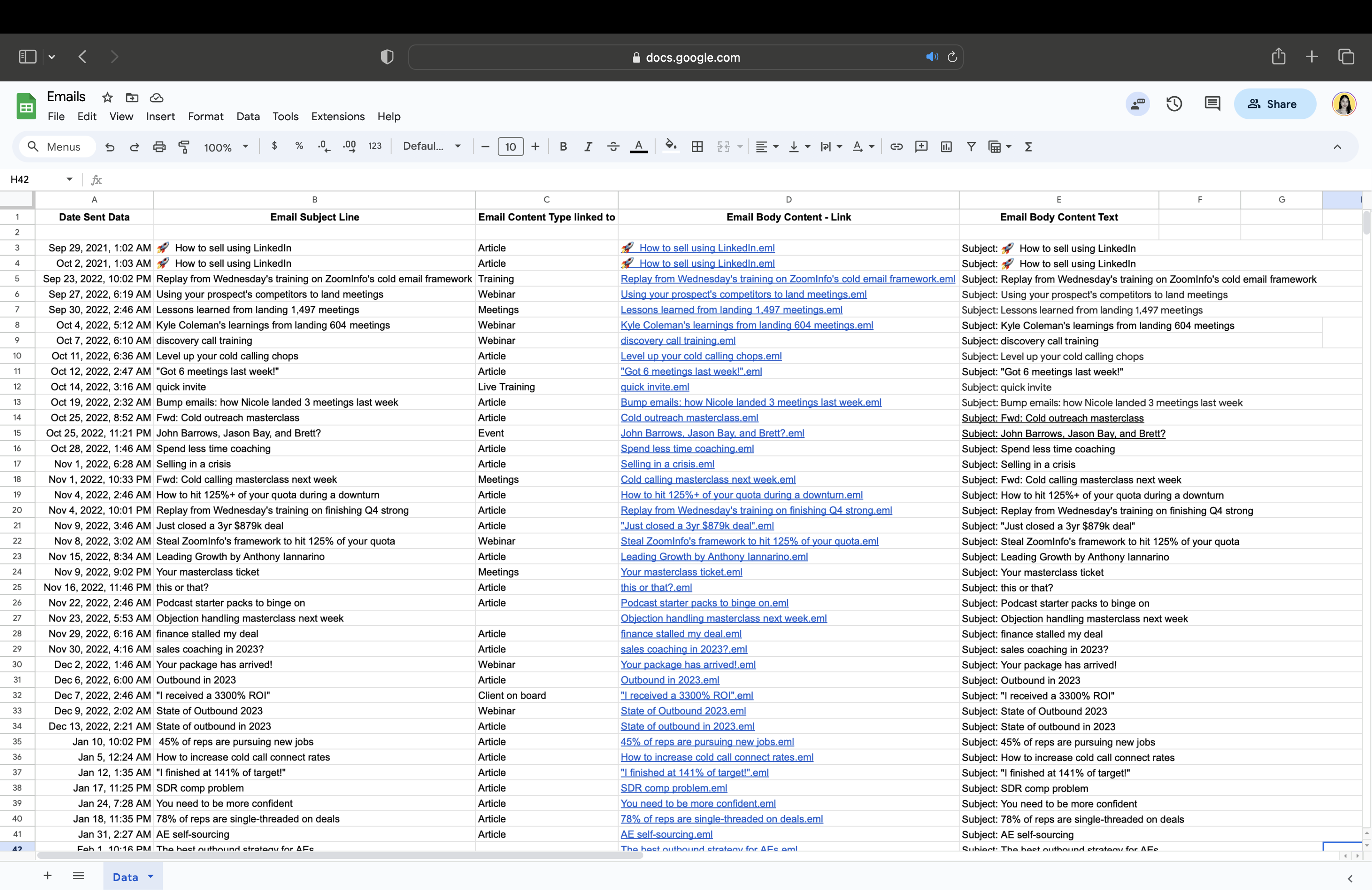The width and height of the screenshot is (1372, 891).
Task: Open the fill color picker
Action: coord(670,146)
